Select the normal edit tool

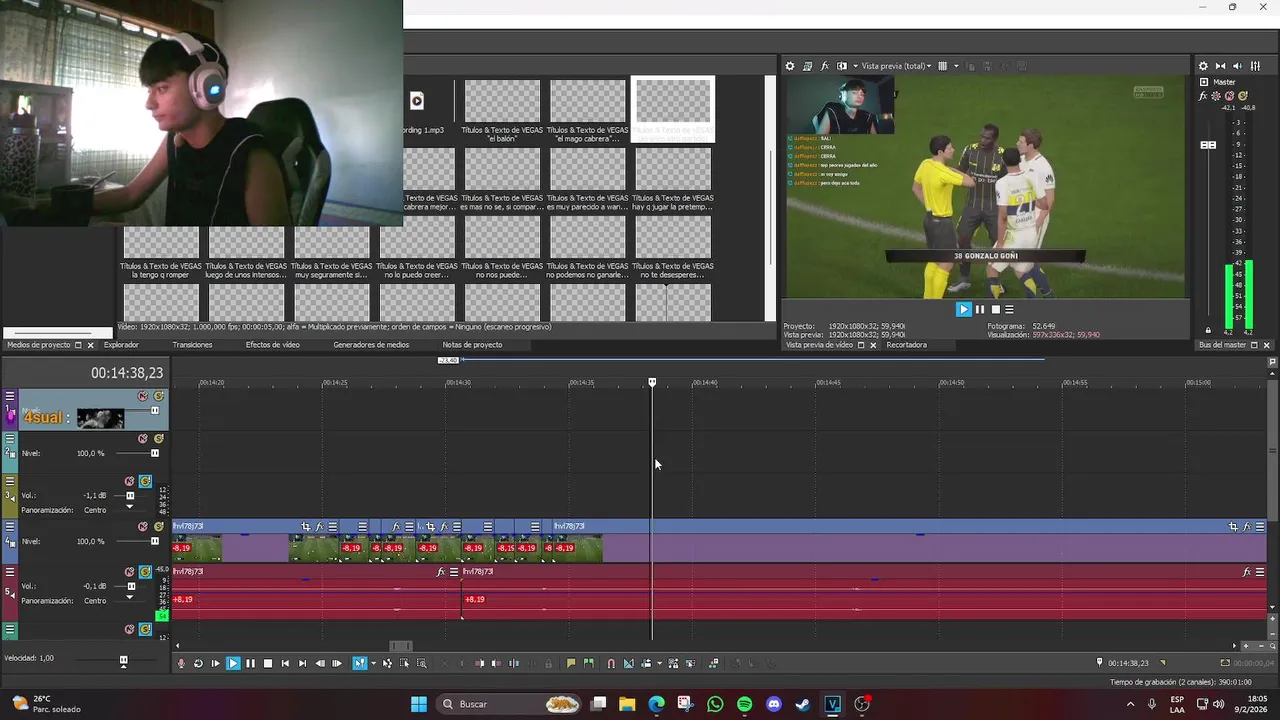(359, 663)
